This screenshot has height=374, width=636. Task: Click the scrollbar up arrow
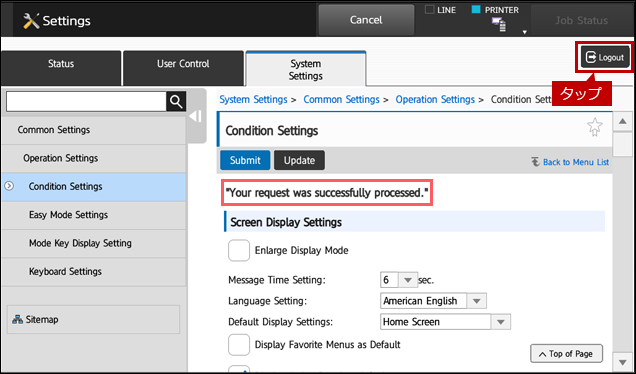(622, 121)
